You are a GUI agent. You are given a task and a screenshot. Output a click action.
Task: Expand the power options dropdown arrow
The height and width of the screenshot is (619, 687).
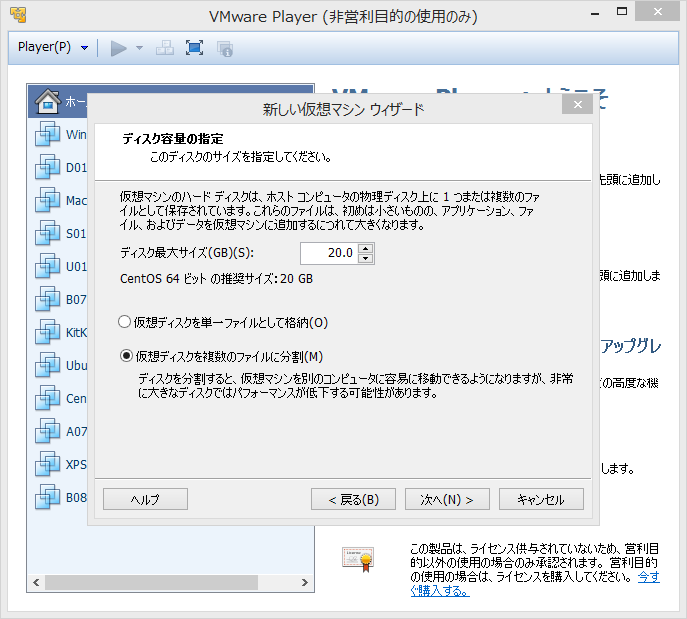coord(139,48)
